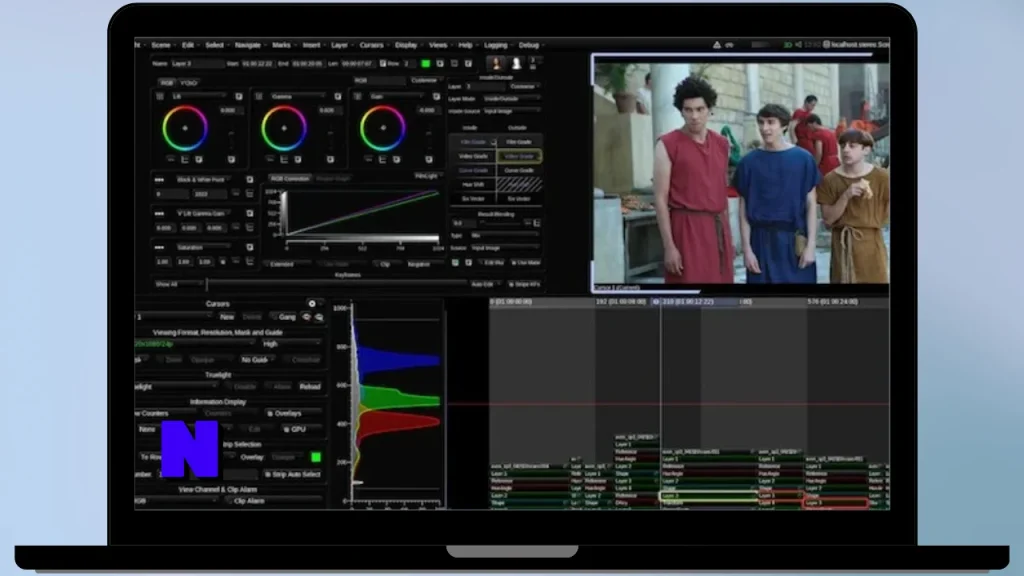Screen dimensions: 1024x576
Task: Select the yellow-highlighted Layer 3 strip in timeline
Action: [x=709, y=496]
